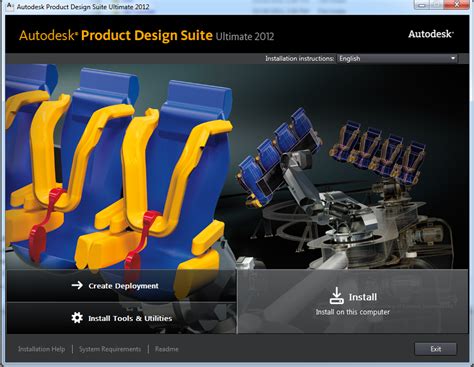Click the Autodesk logo text

click(431, 34)
